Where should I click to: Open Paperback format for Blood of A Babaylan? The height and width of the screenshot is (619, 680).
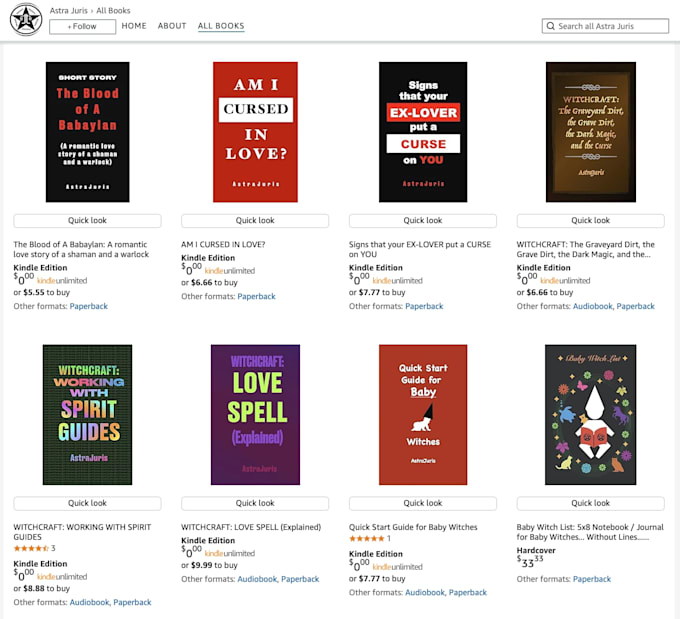click(88, 306)
